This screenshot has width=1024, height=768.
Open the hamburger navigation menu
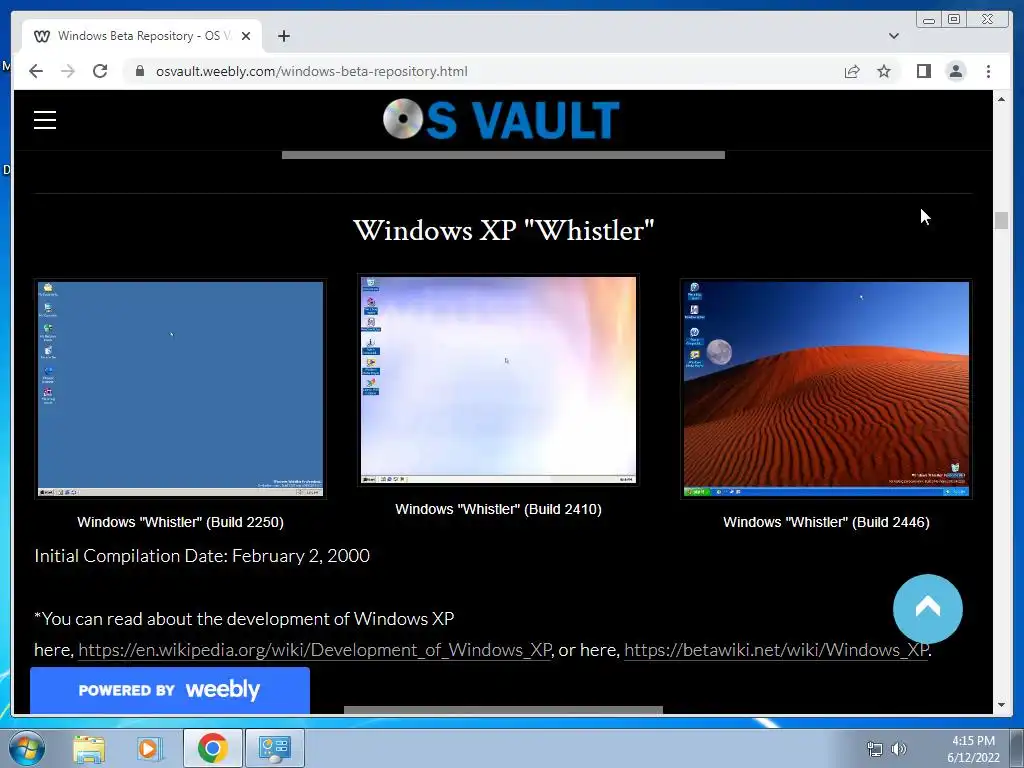pyautogui.click(x=45, y=120)
